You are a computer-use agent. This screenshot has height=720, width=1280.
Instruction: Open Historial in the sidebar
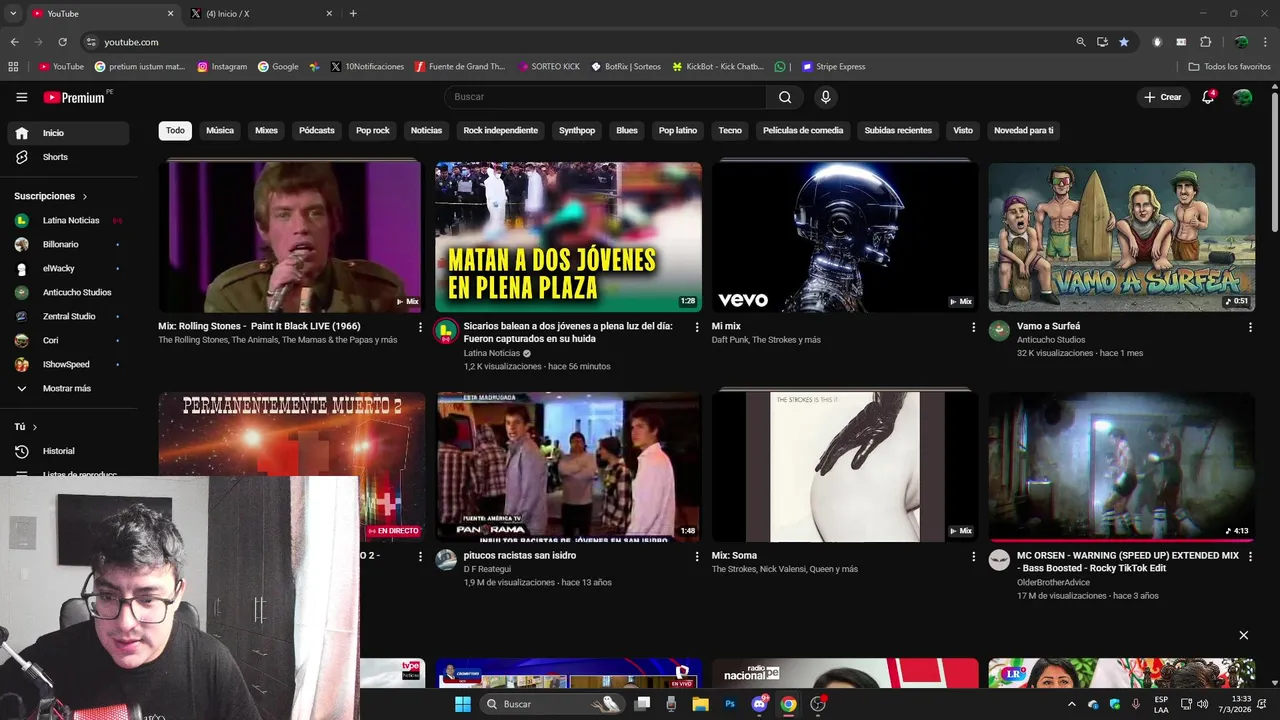[69, 451]
